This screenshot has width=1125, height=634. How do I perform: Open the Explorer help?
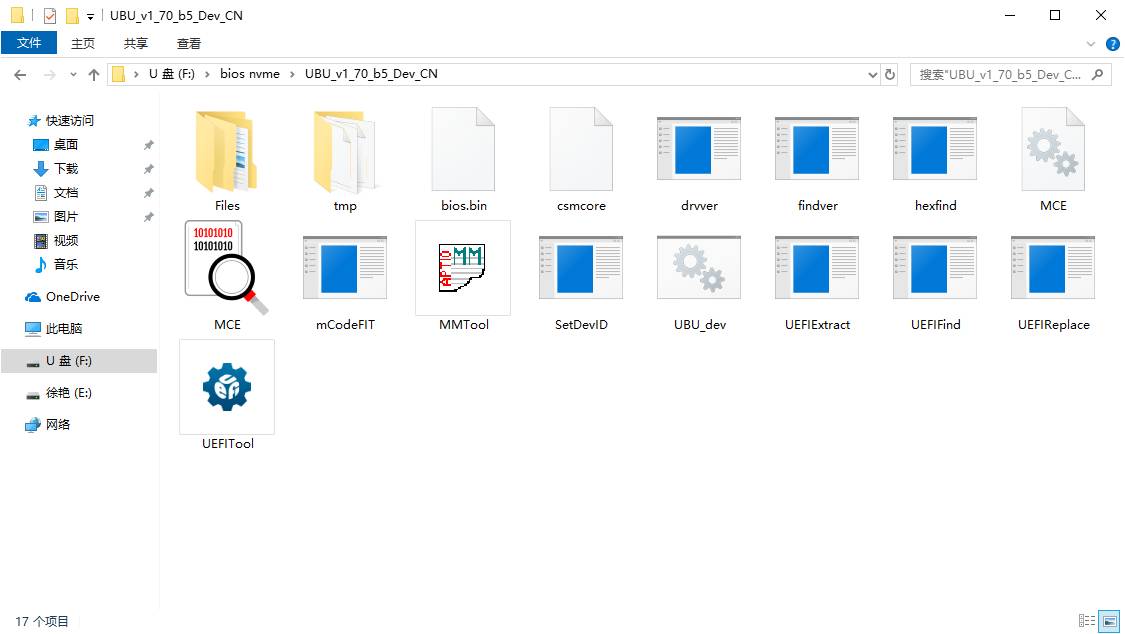(x=1113, y=44)
